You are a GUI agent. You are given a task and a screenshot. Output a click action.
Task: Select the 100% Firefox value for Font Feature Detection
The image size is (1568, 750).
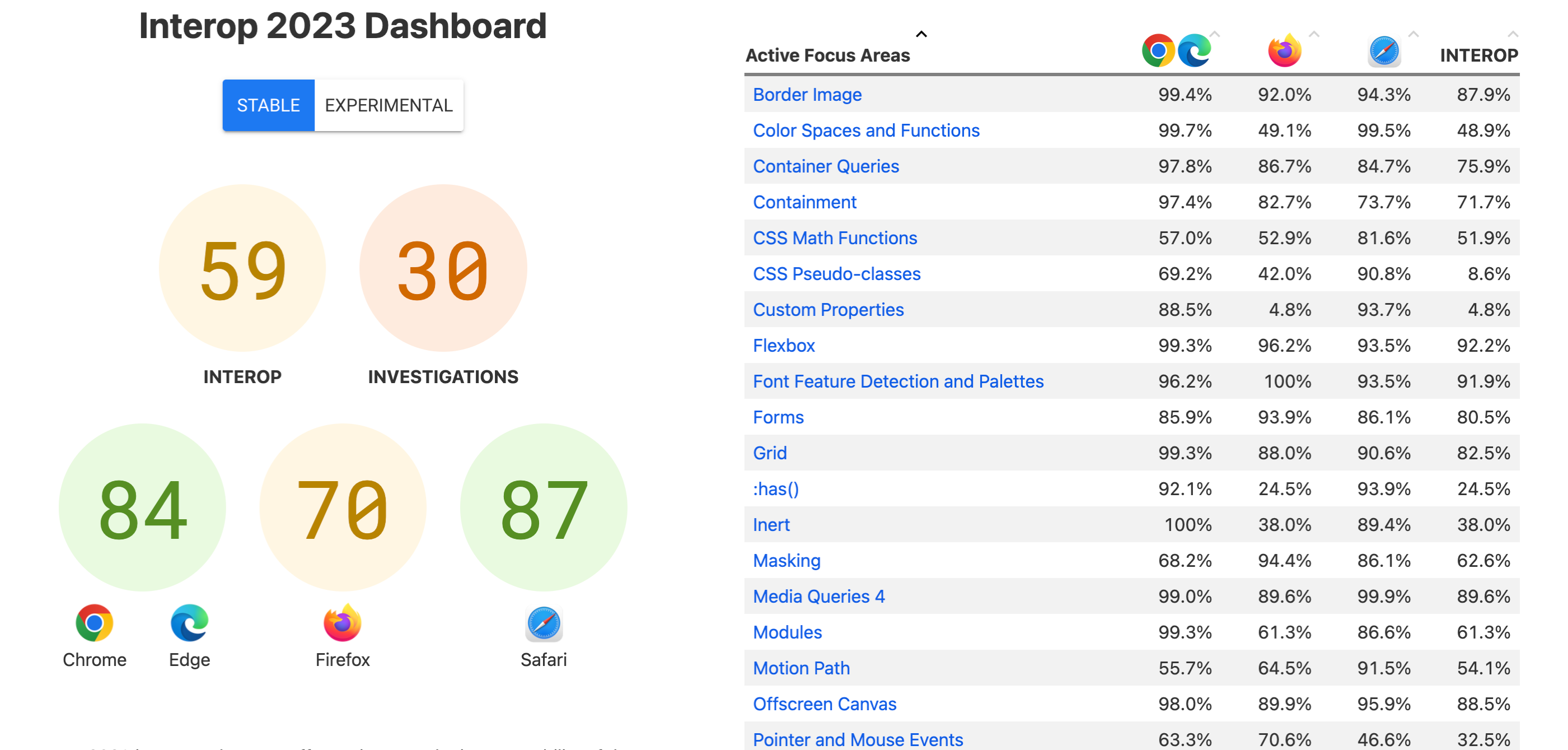coord(1288,381)
